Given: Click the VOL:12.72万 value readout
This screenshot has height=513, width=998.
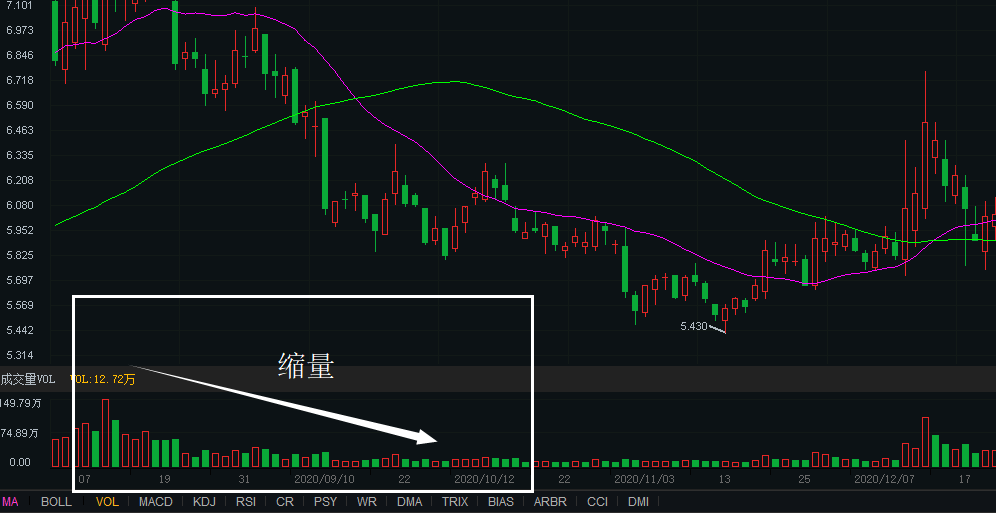Looking at the screenshot, I should [x=102, y=379].
